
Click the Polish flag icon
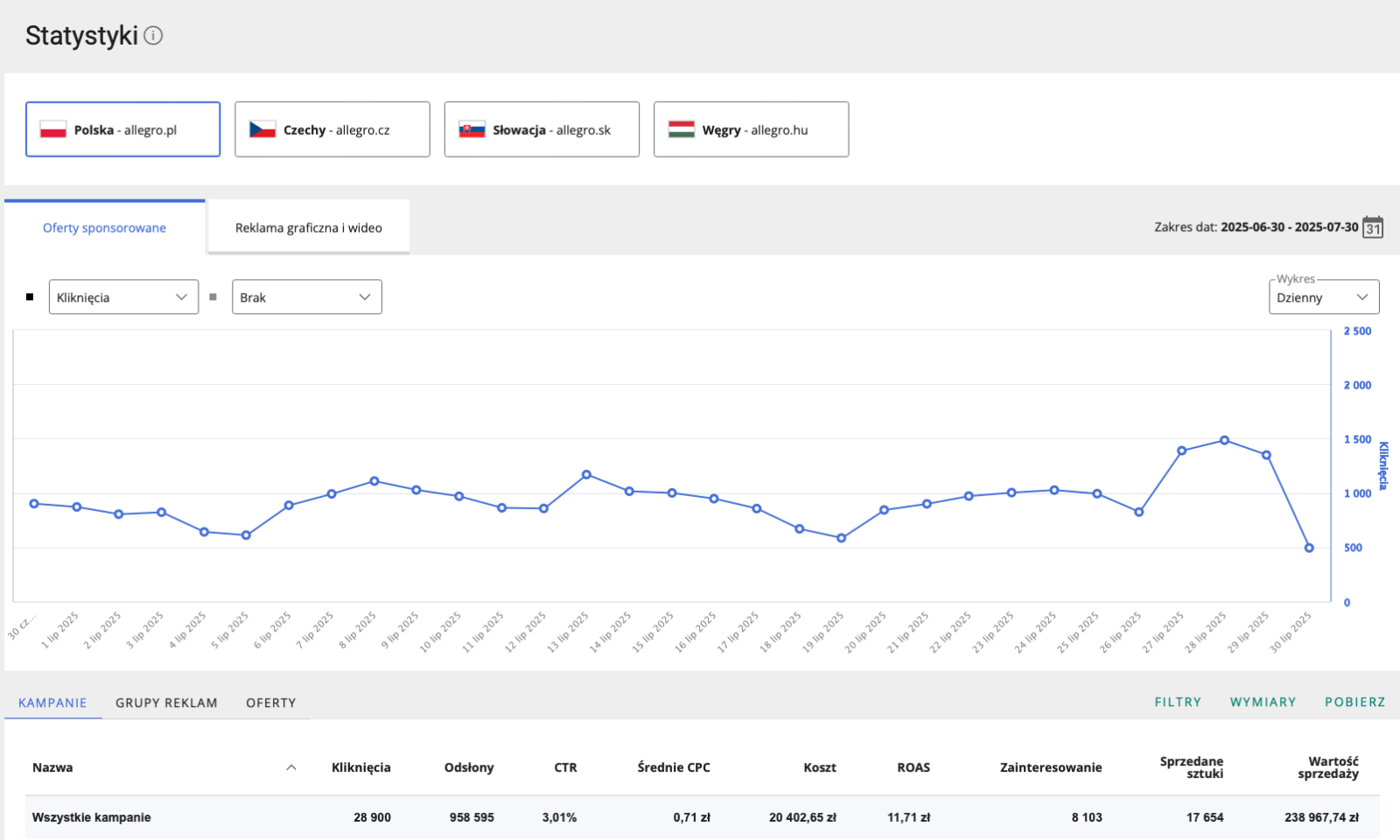click(x=53, y=129)
